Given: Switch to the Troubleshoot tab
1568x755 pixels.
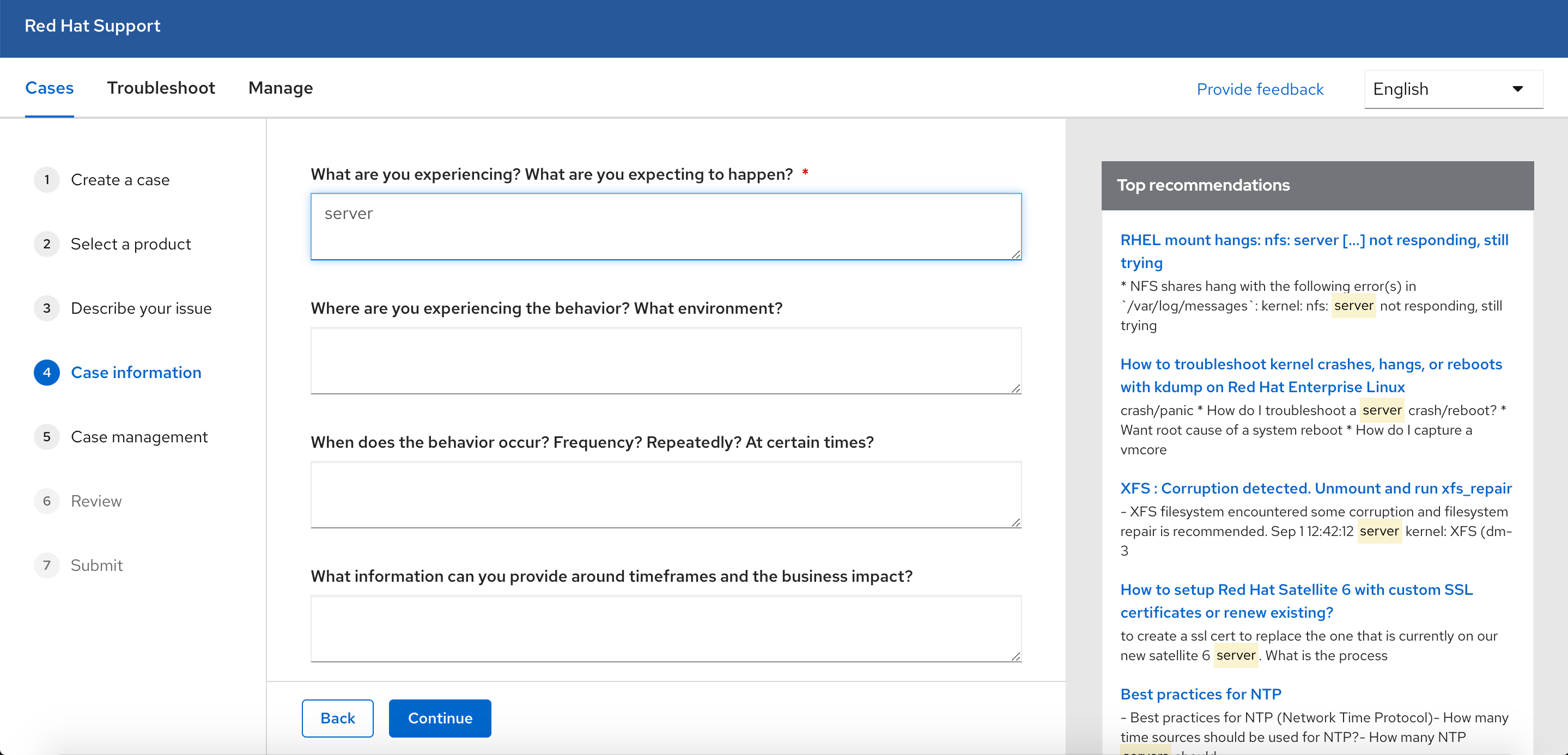Looking at the screenshot, I should click(161, 88).
